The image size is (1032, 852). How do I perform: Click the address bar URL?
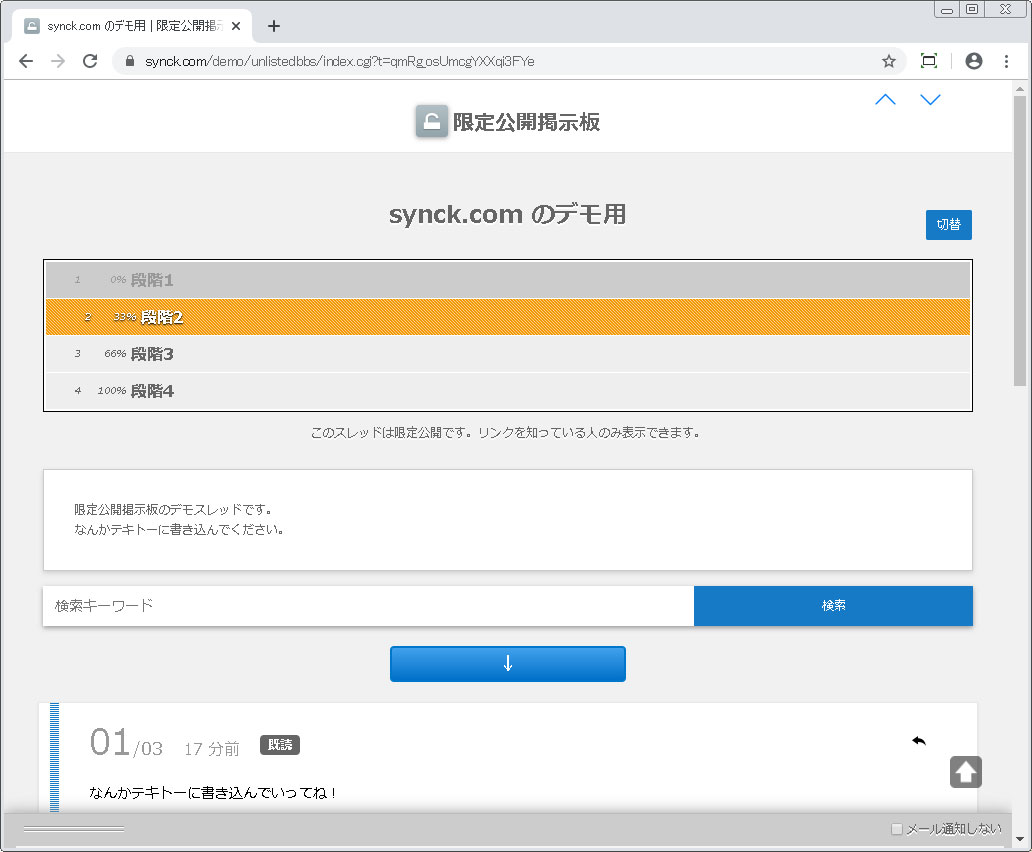pyautogui.click(x=340, y=61)
